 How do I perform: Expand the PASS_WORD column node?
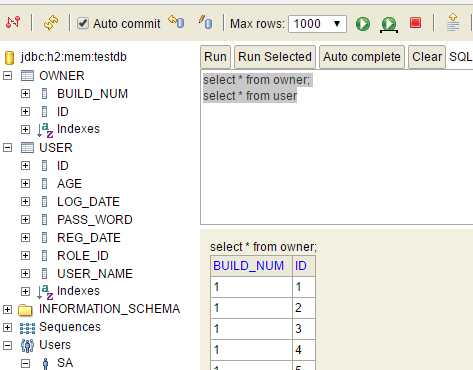(25, 220)
